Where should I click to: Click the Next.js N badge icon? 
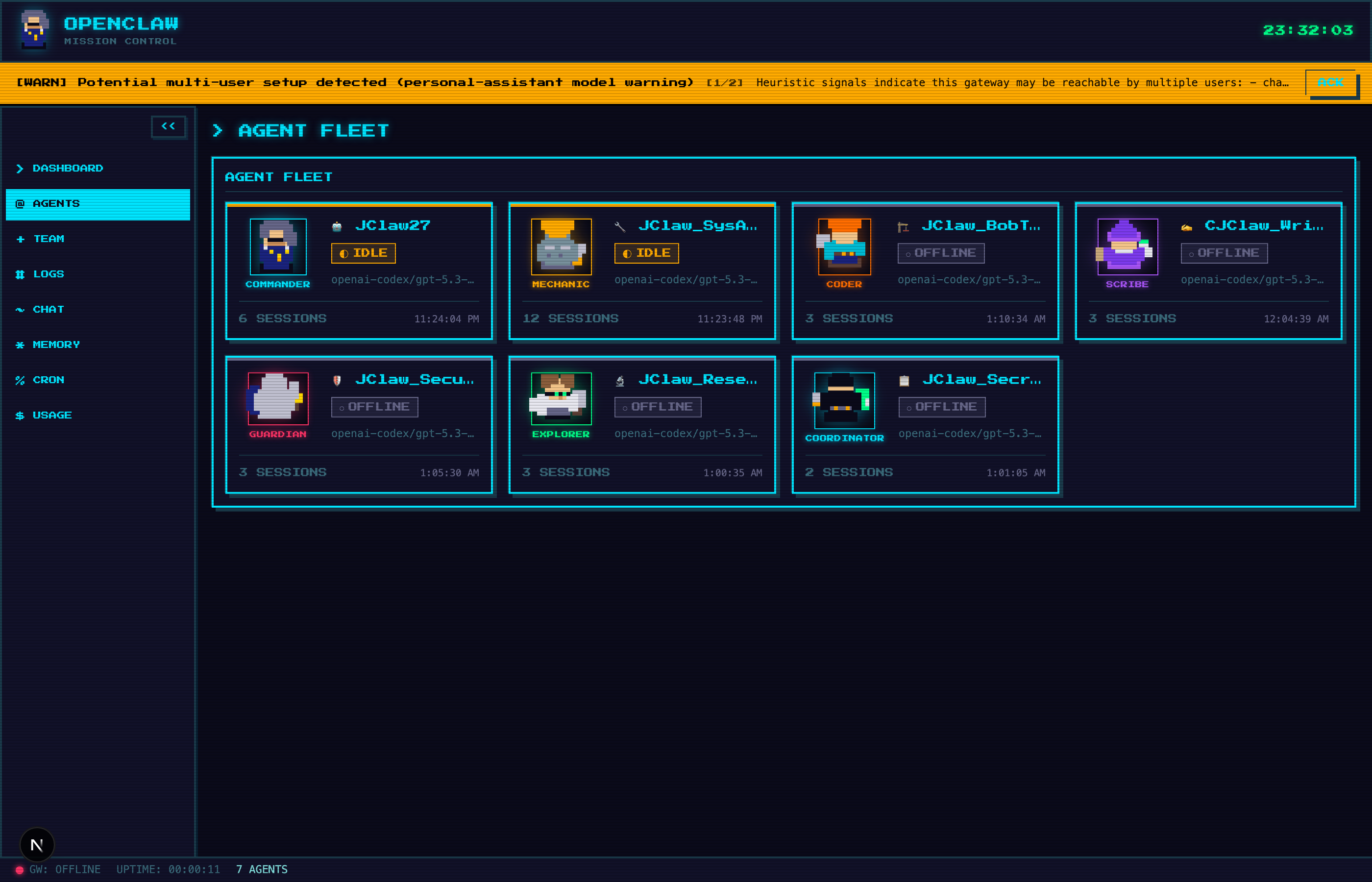pyautogui.click(x=37, y=844)
